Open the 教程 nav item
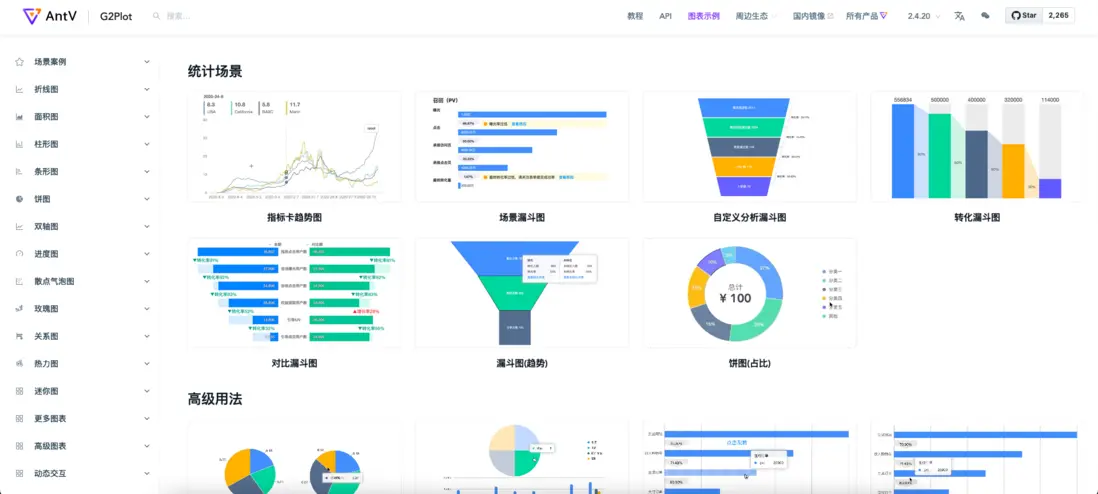The height and width of the screenshot is (494, 1098). [x=635, y=16]
